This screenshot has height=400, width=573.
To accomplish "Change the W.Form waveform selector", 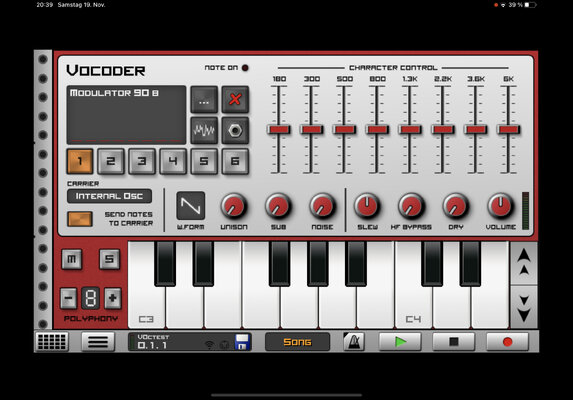I will [190, 206].
